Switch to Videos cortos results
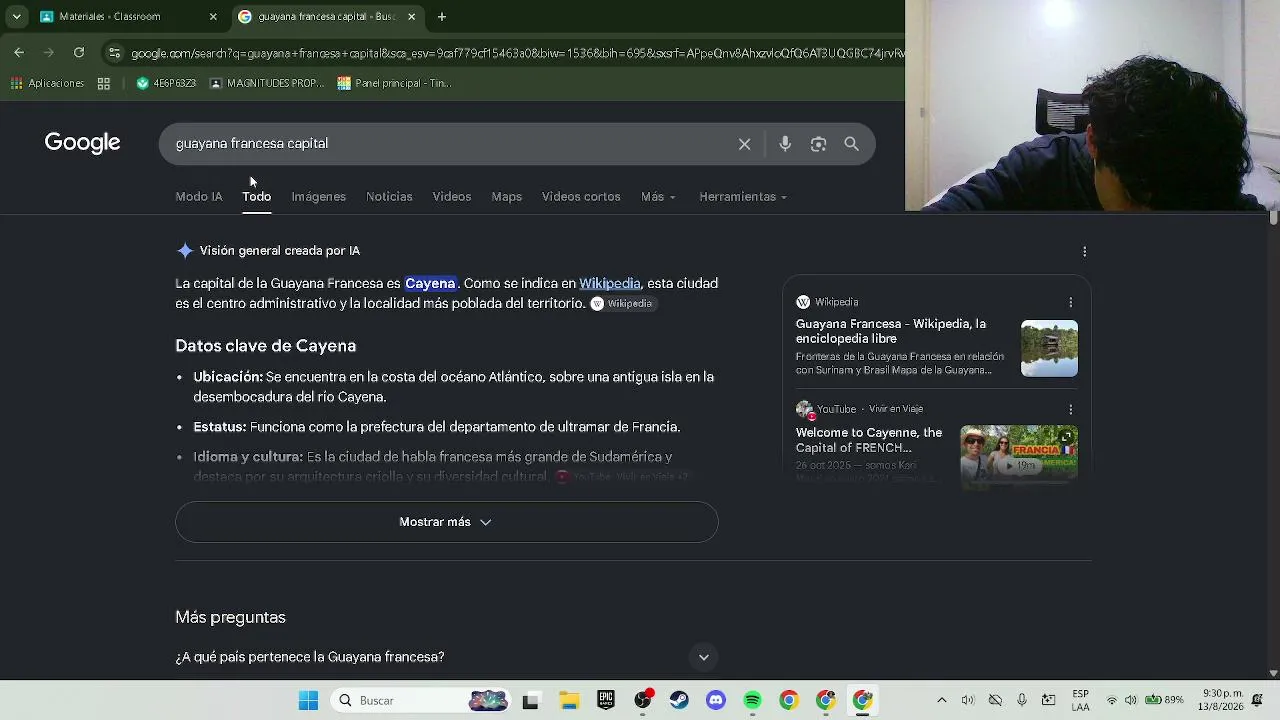 (x=581, y=197)
